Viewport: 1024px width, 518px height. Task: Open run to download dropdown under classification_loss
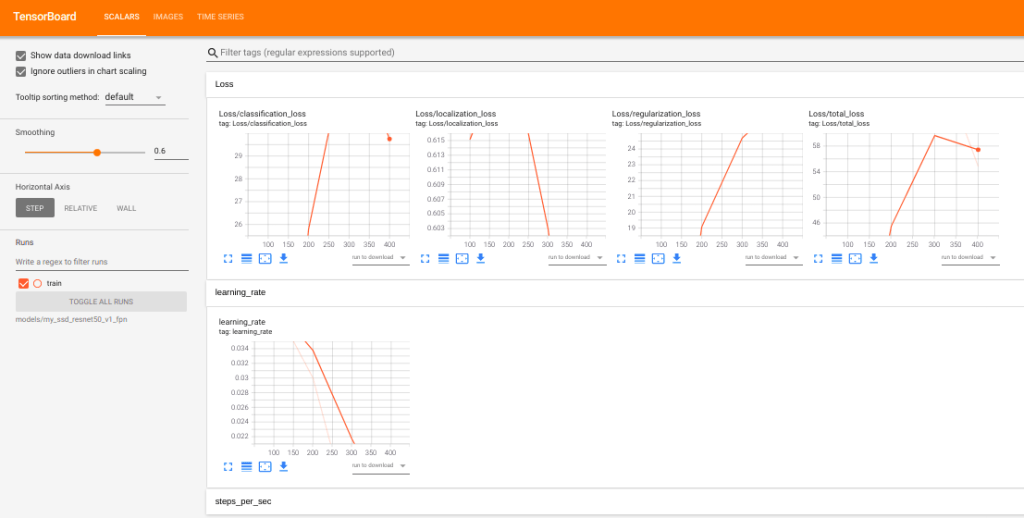click(x=380, y=257)
